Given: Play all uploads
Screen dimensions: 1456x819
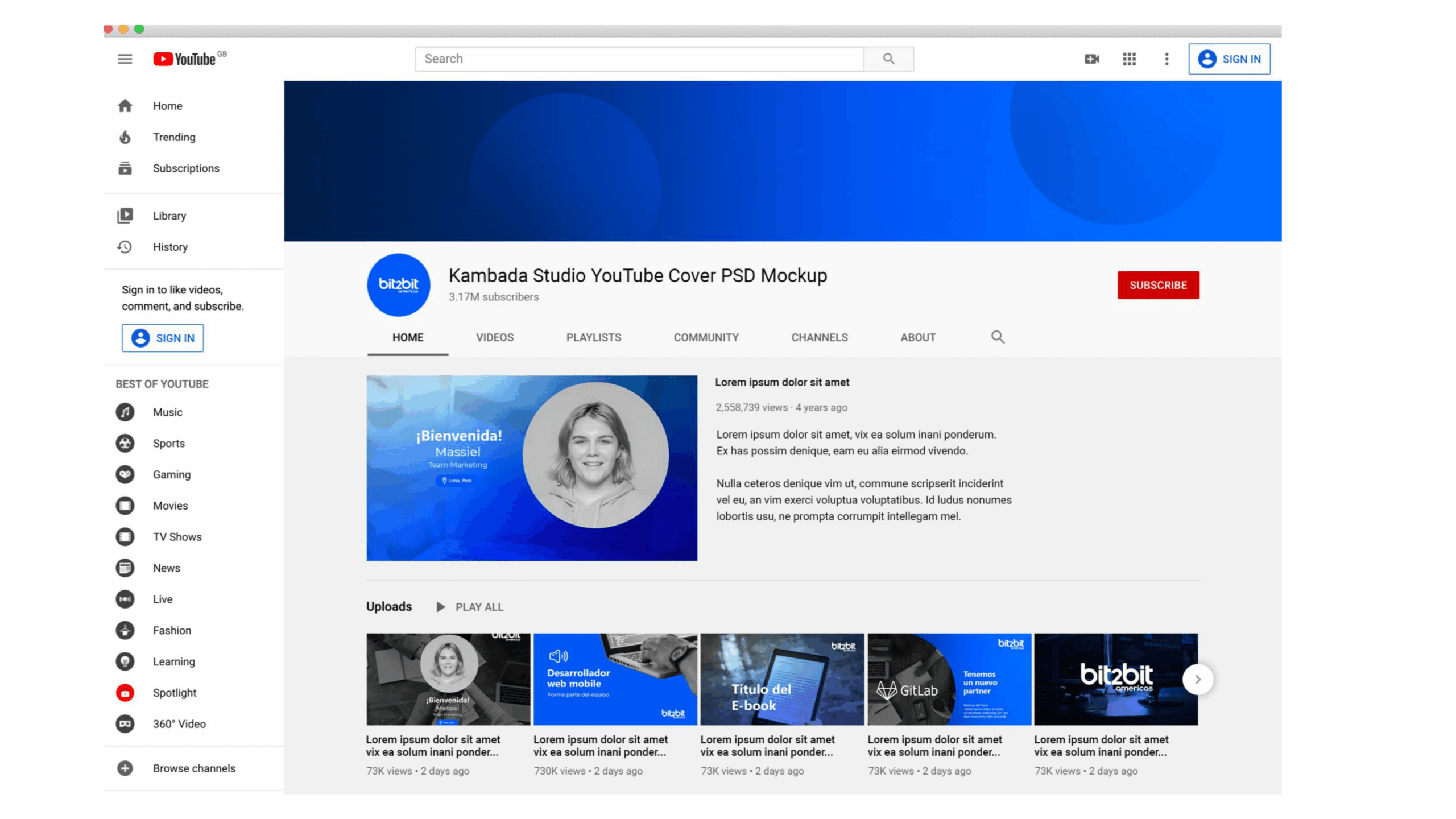Looking at the screenshot, I should [x=470, y=607].
